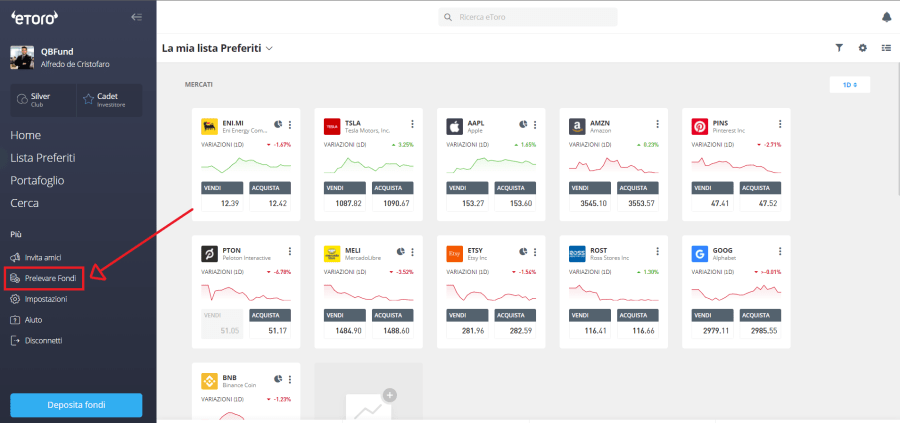Open ENI.MI card three-dot menu
The image size is (900, 423).
[x=290, y=125]
